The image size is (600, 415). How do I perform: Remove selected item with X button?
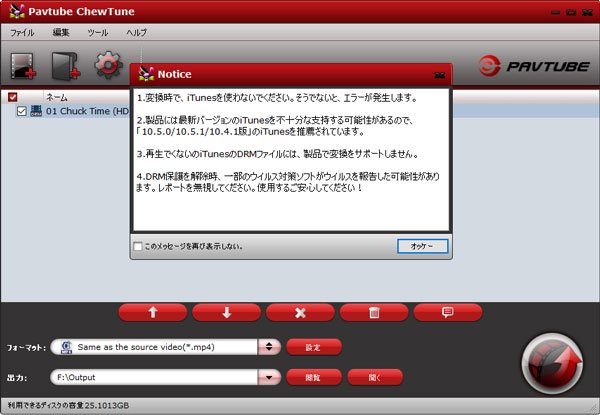[300, 312]
